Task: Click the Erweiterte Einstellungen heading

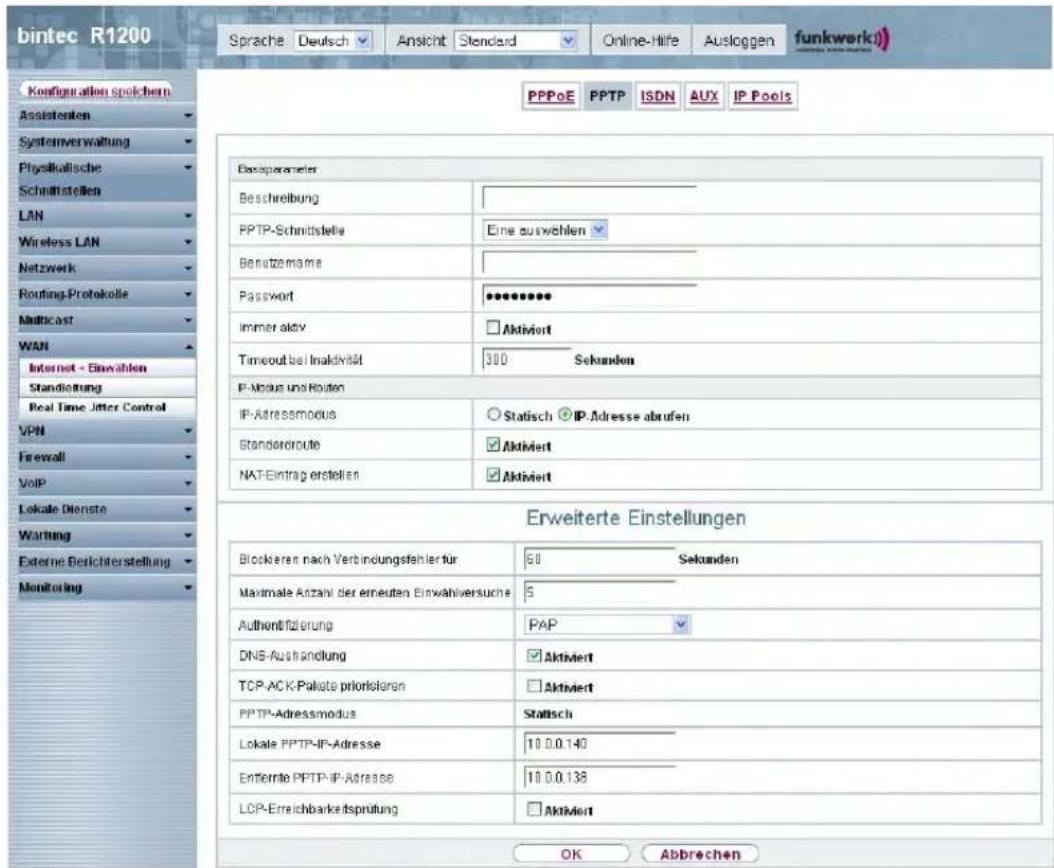Action: point(636,518)
